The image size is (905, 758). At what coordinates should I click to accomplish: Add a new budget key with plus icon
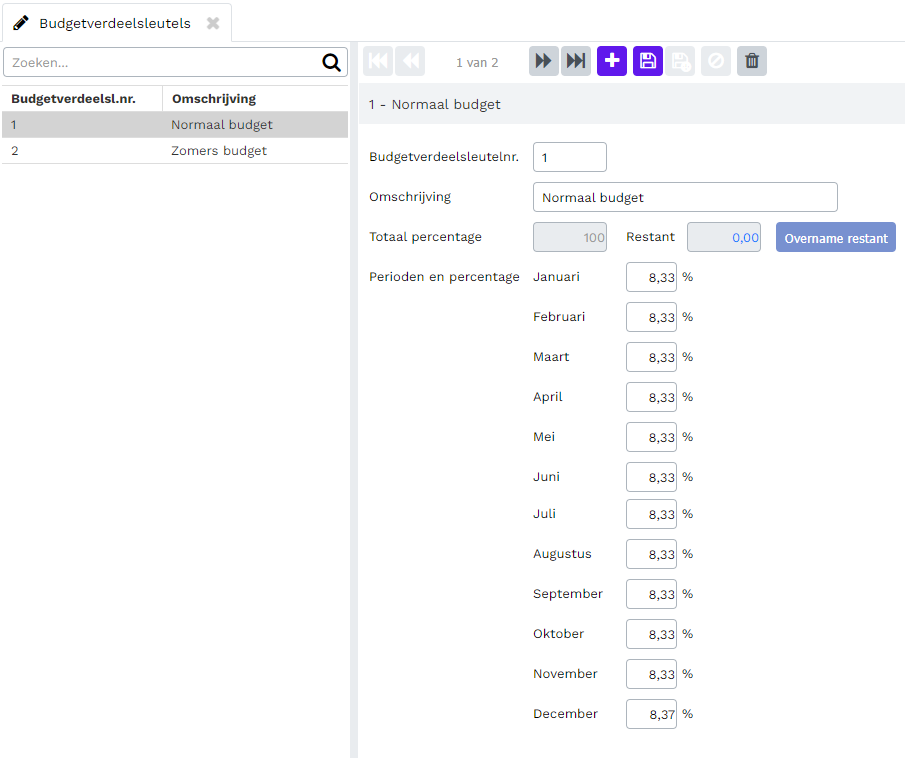pos(612,61)
